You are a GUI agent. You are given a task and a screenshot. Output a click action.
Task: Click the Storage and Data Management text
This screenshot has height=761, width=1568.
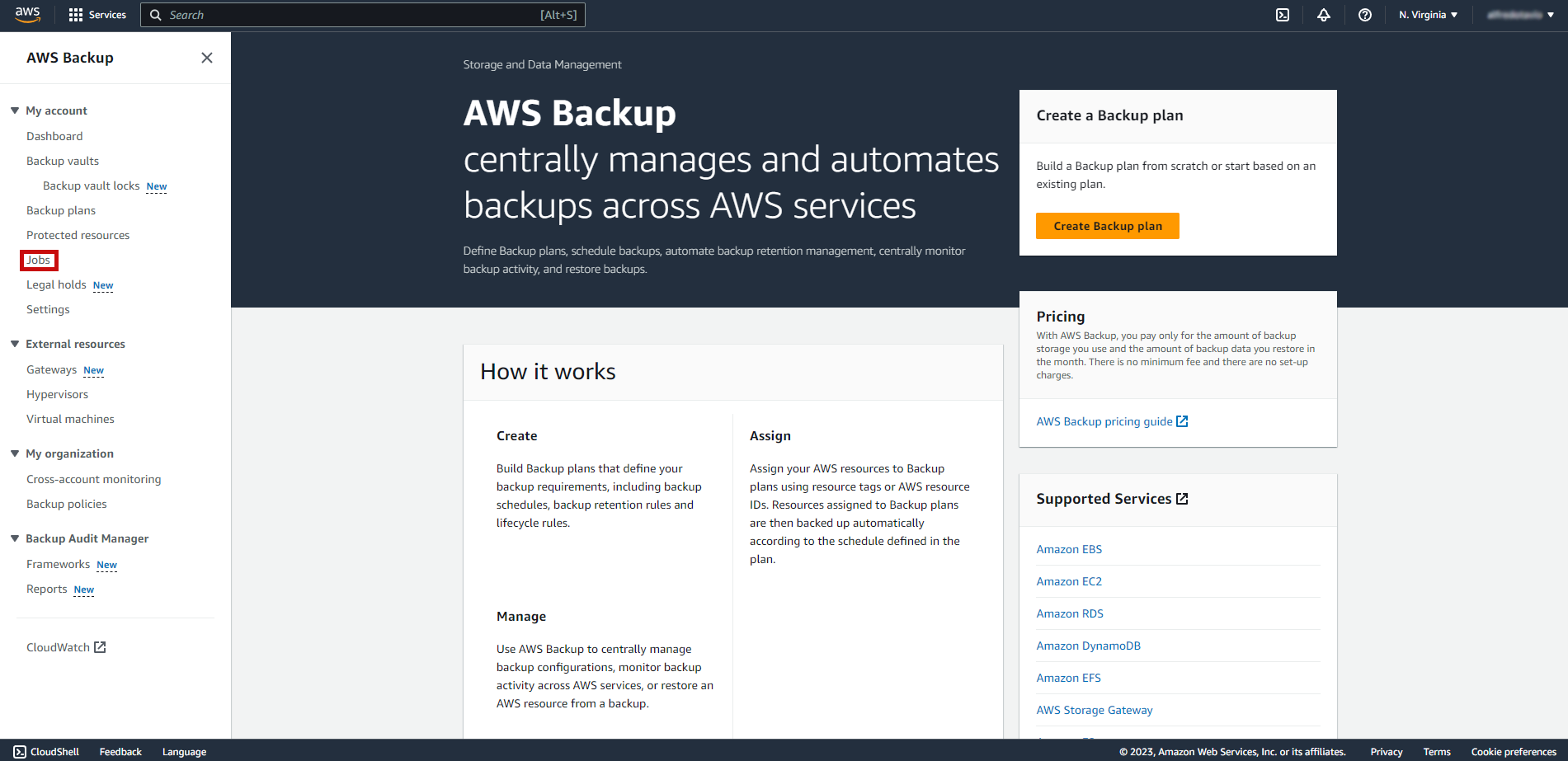pos(542,64)
